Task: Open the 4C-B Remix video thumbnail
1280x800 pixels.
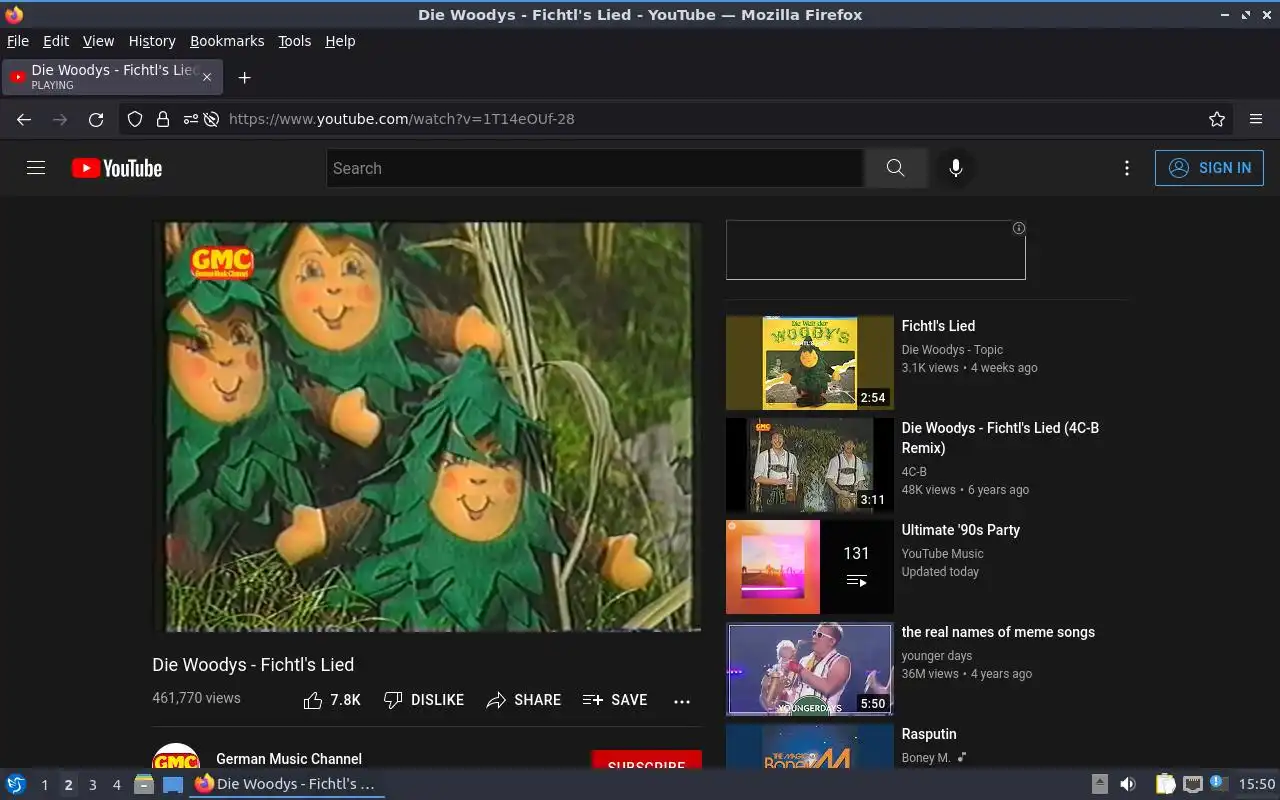Action: point(810,465)
